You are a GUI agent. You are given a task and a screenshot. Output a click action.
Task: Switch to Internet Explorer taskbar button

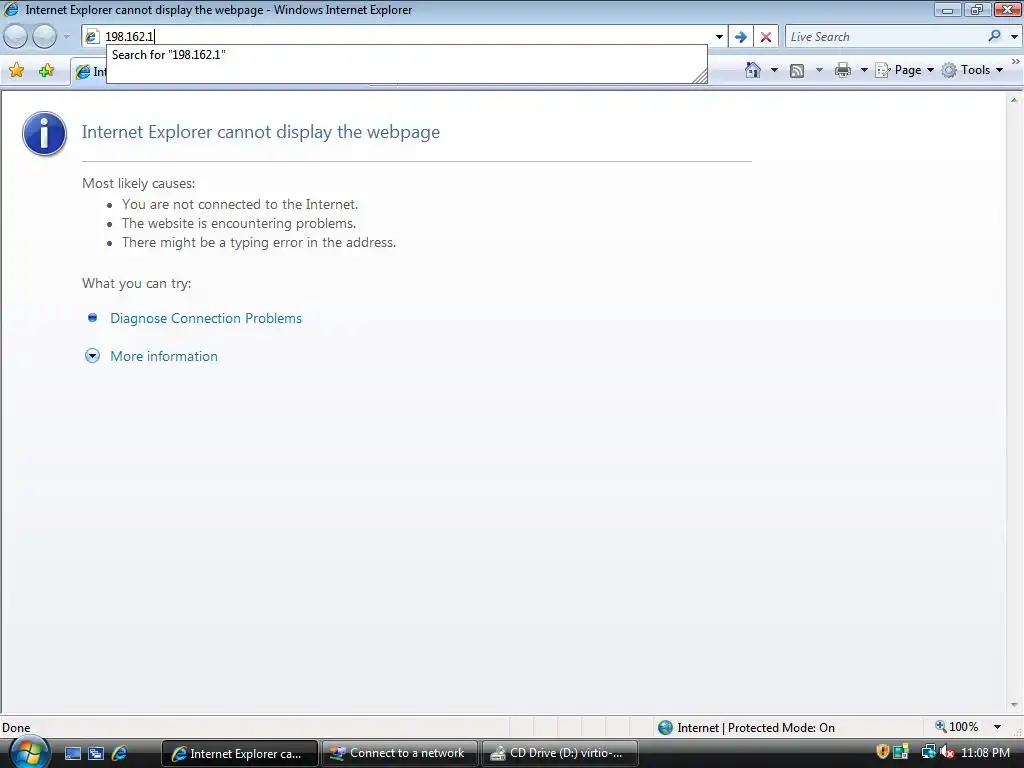click(x=239, y=754)
